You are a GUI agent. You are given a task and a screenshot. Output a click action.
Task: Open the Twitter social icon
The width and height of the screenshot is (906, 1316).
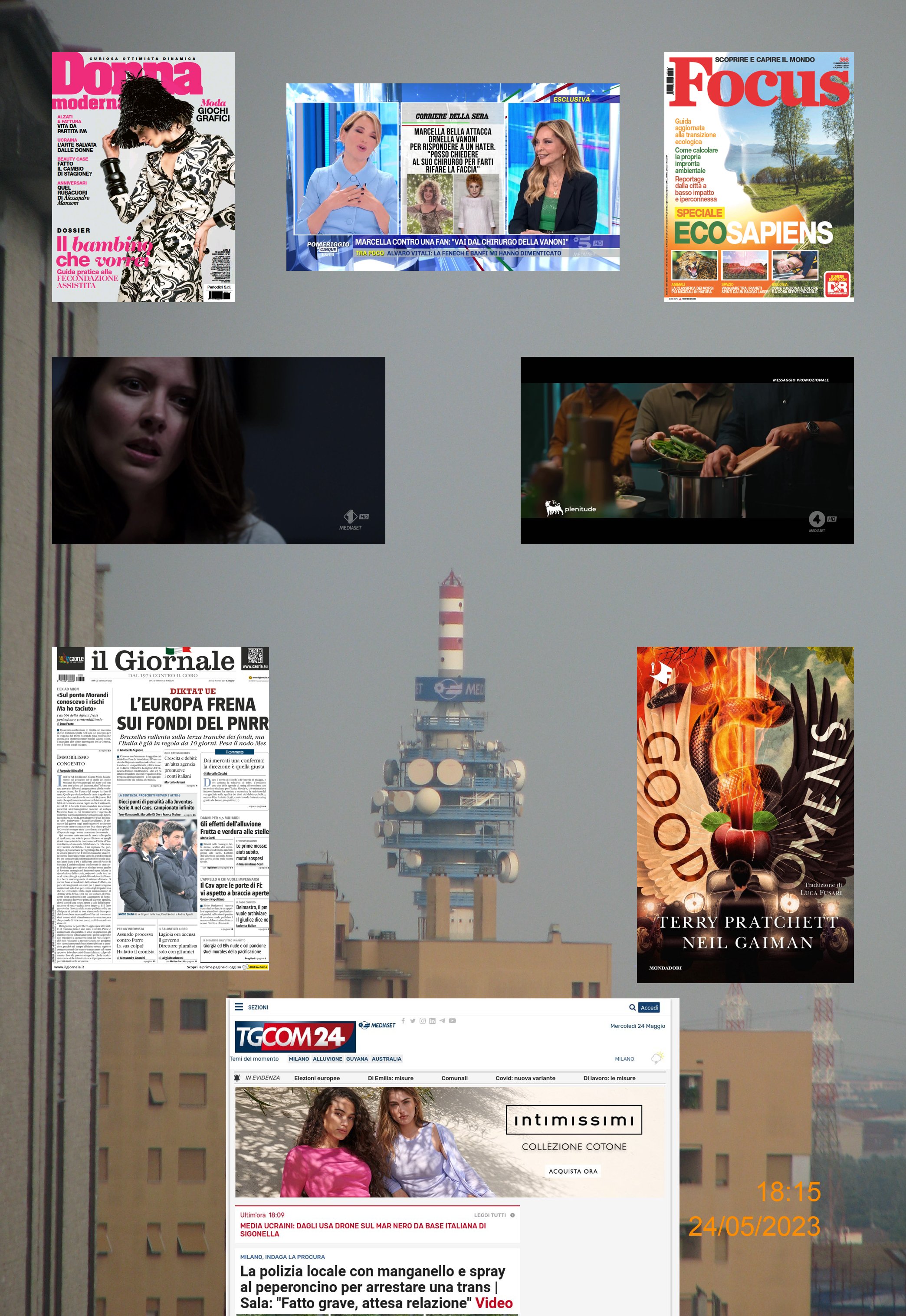[x=413, y=1021]
